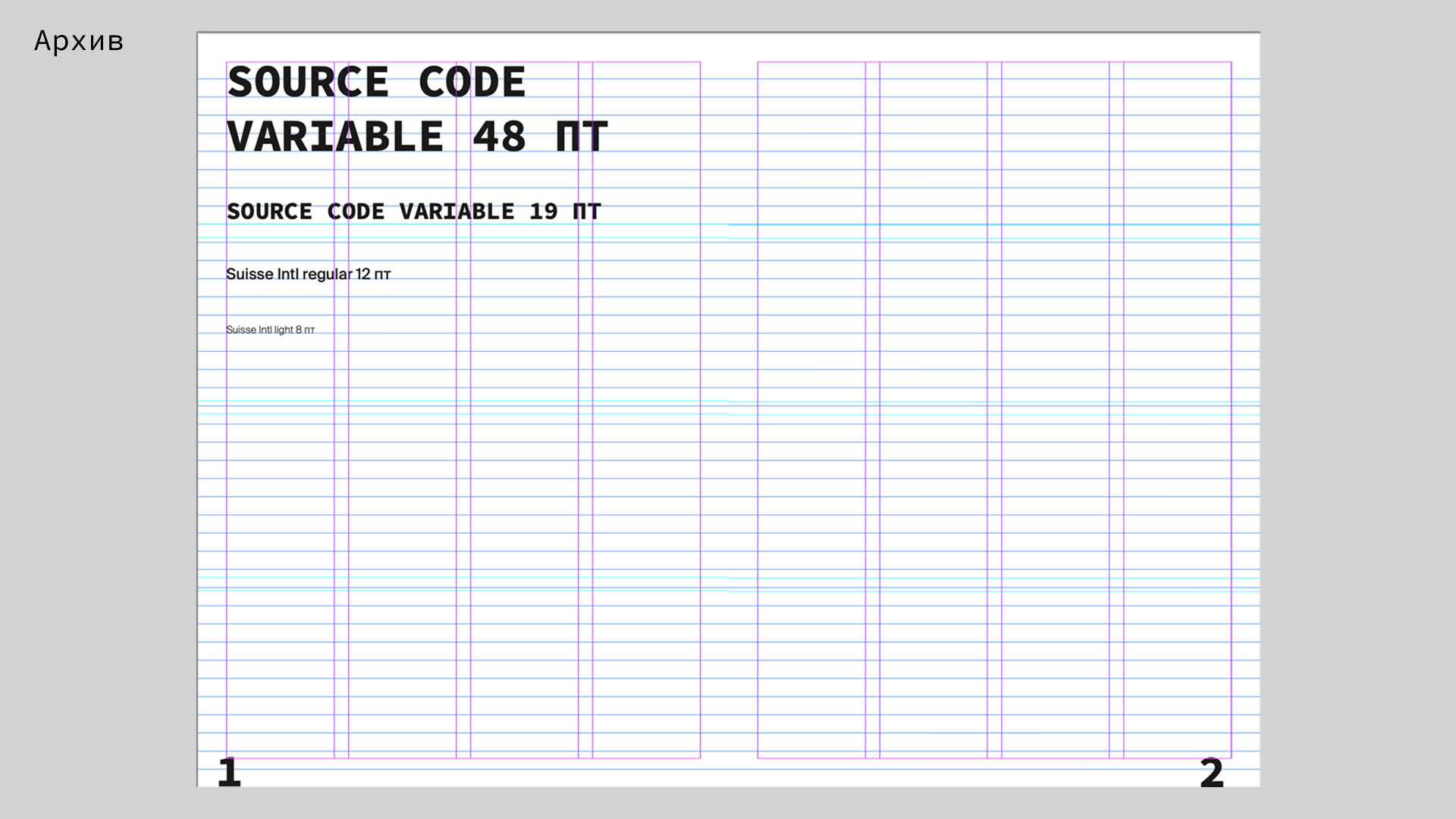1456x819 pixels.
Task: Select the SOURCE CODE VARIABLE 19 ПТ subheading
Action: [413, 212]
